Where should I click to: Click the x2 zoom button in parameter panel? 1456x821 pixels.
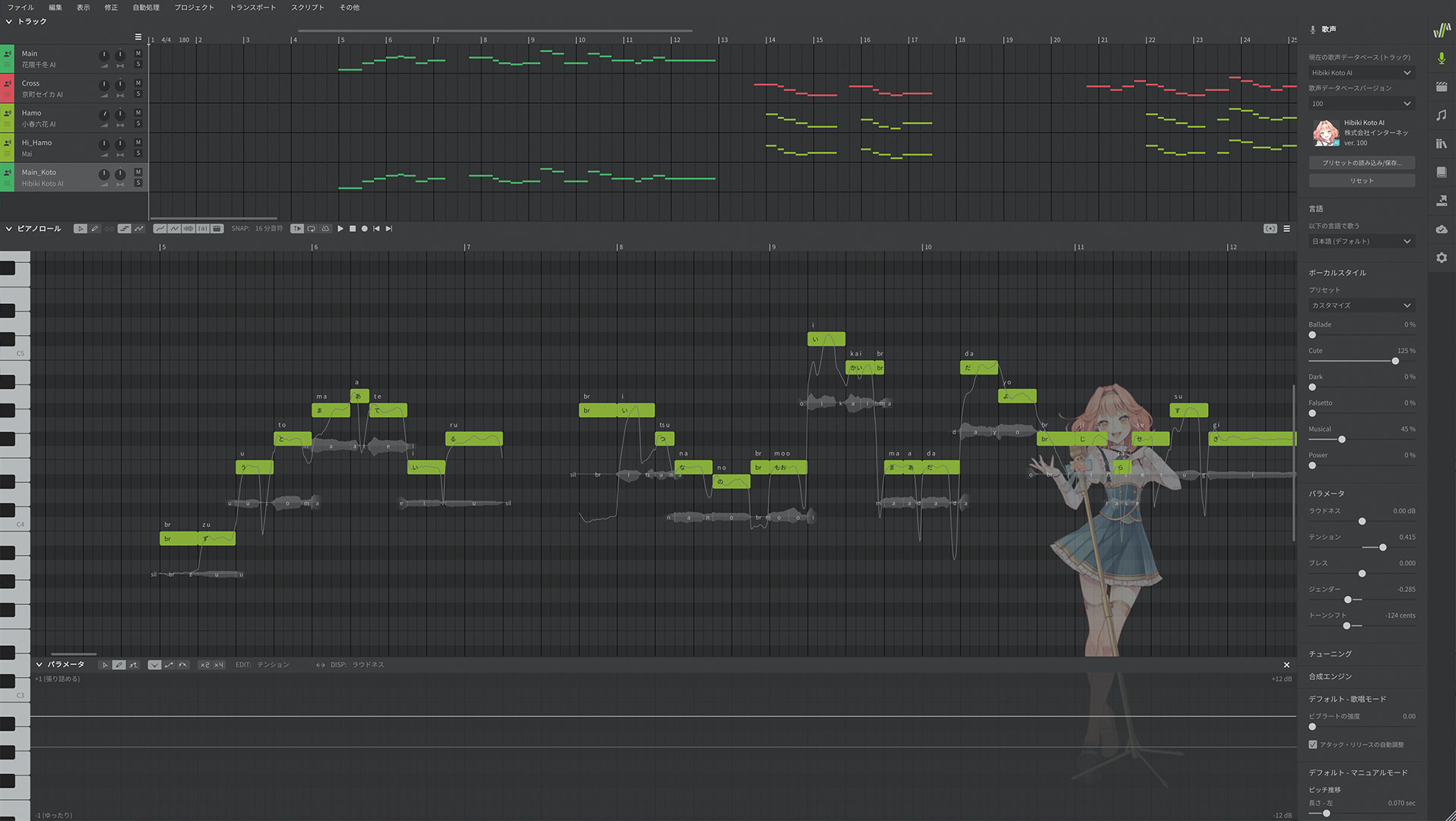point(205,665)
